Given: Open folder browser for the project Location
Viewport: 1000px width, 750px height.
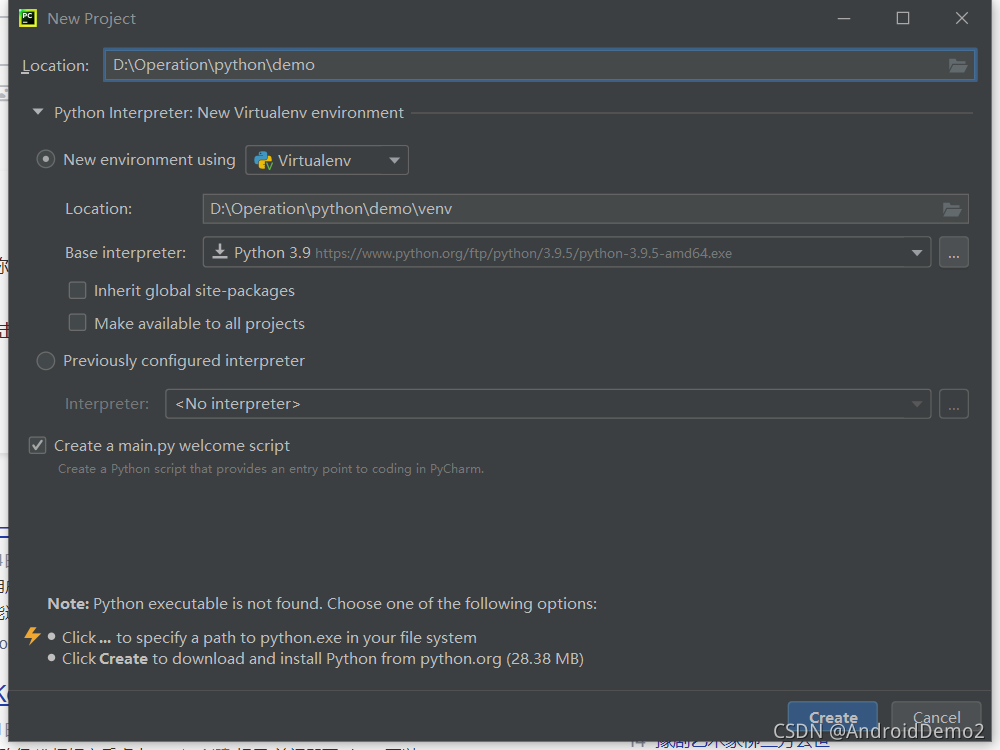Looking at the screenshot, I should [x=957, y=65].
